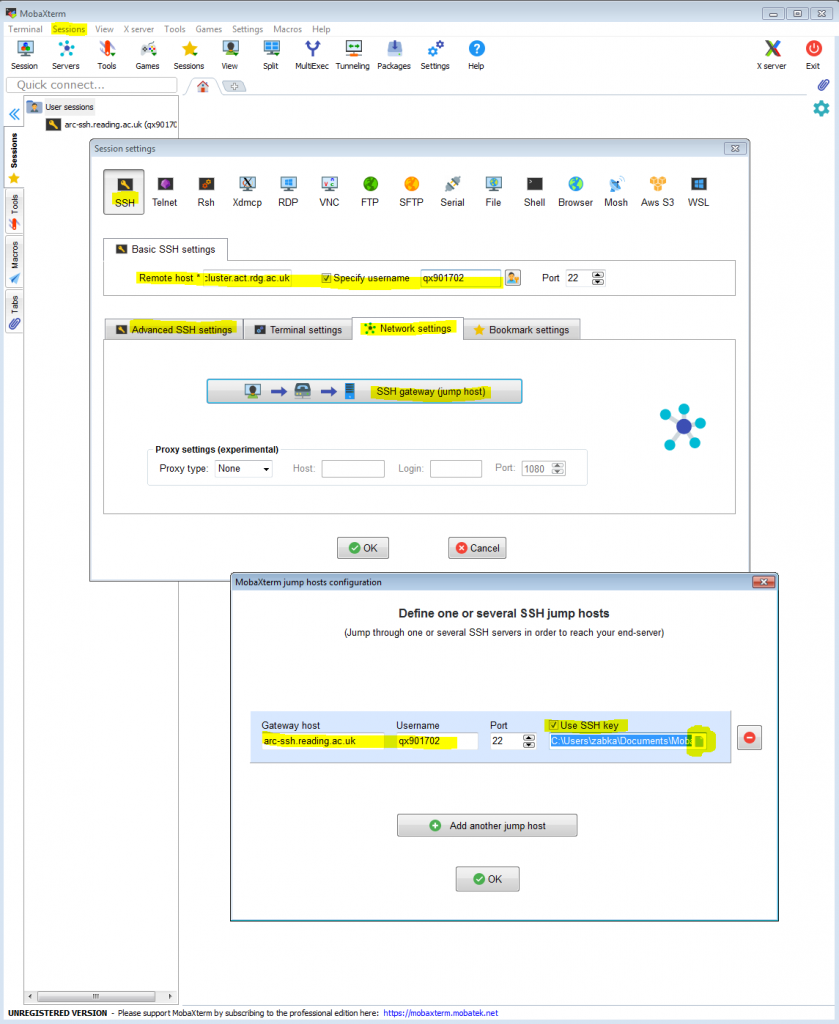Screen dimensions: 839x1024
Task: Select the WSL session type
Action: coord(697,191)
